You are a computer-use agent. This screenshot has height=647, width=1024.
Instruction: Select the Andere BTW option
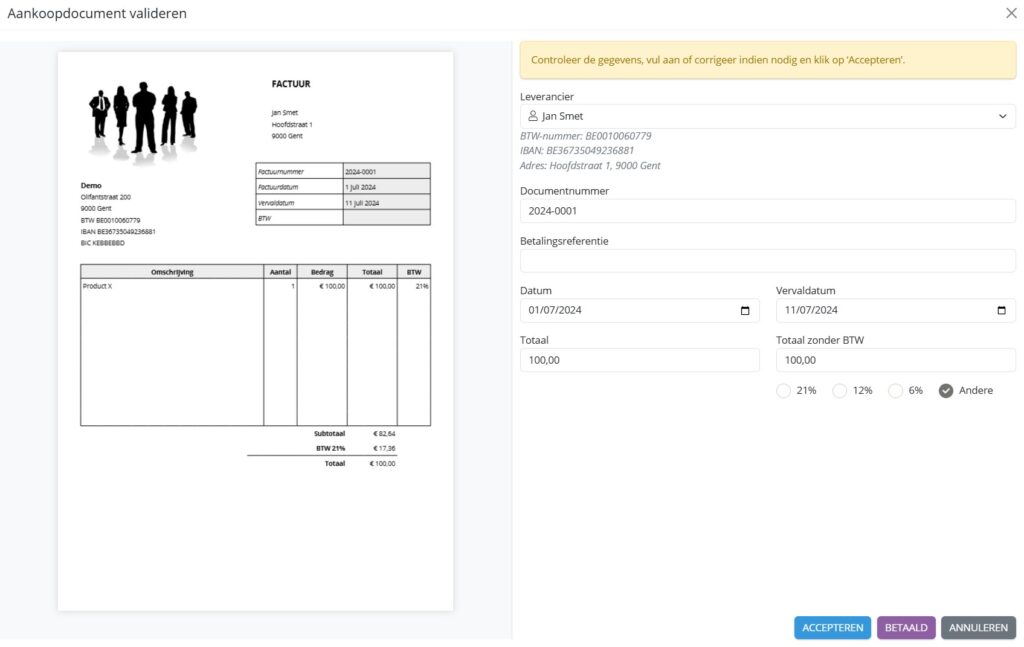pyautogui.click(x=946, y=391)
